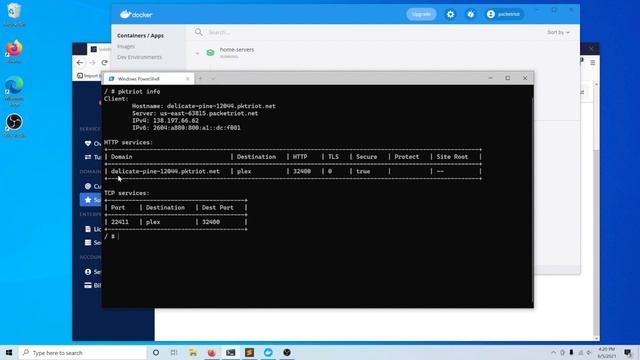Screen dimensions: 640x360
Task: Open the terminal profile dropdown arrow
Action: (213, 78)
